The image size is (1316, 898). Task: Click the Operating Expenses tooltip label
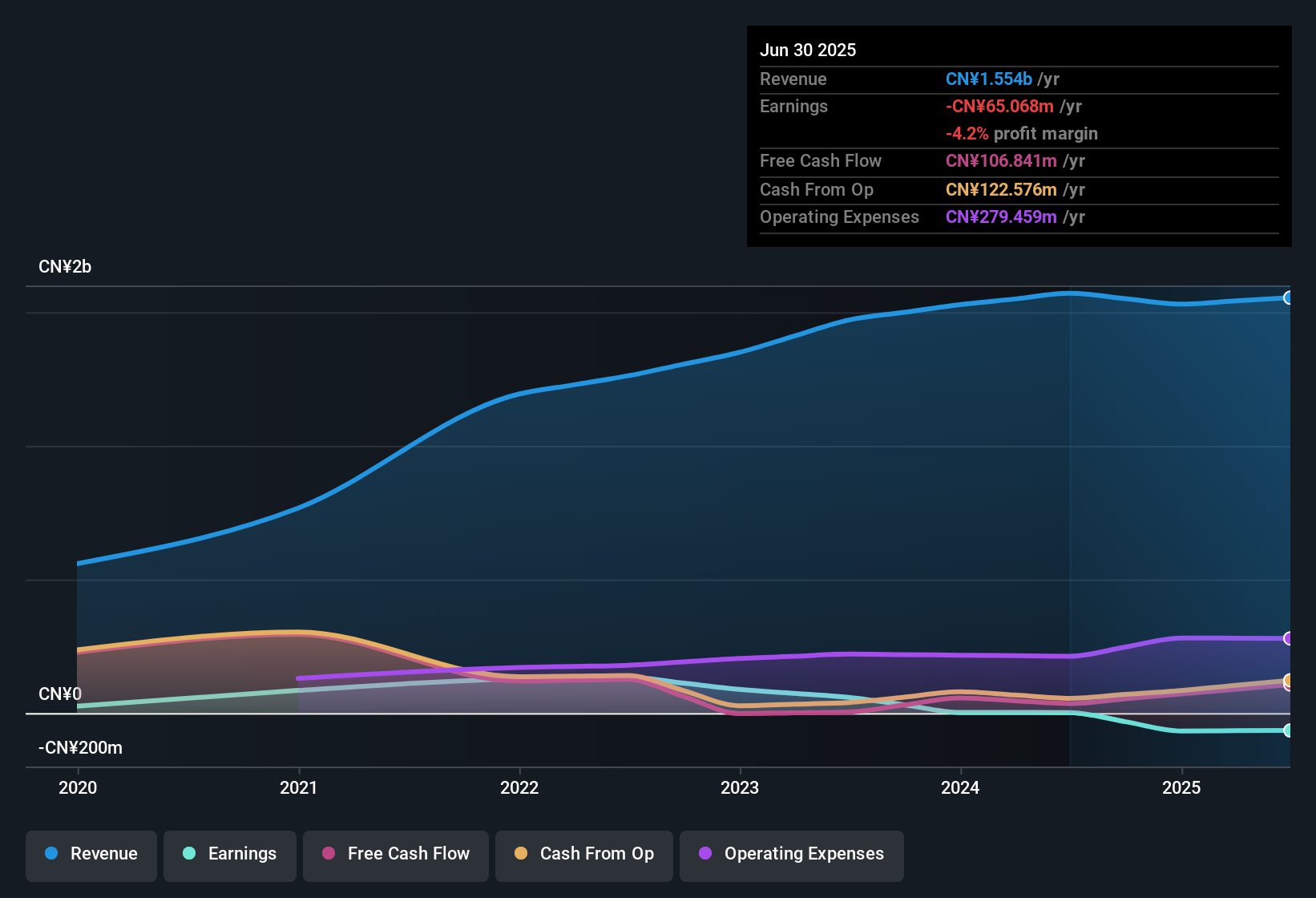click(x=839, y=217)
